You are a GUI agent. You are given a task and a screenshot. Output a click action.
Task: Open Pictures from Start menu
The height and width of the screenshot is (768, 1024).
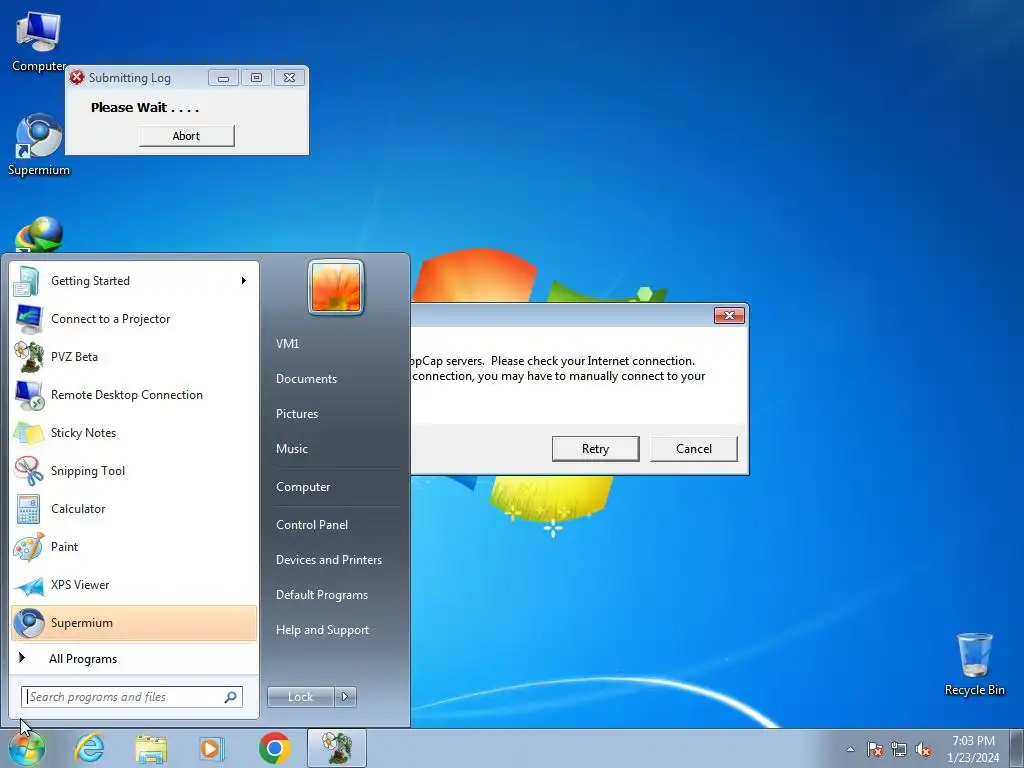(297, 414)
